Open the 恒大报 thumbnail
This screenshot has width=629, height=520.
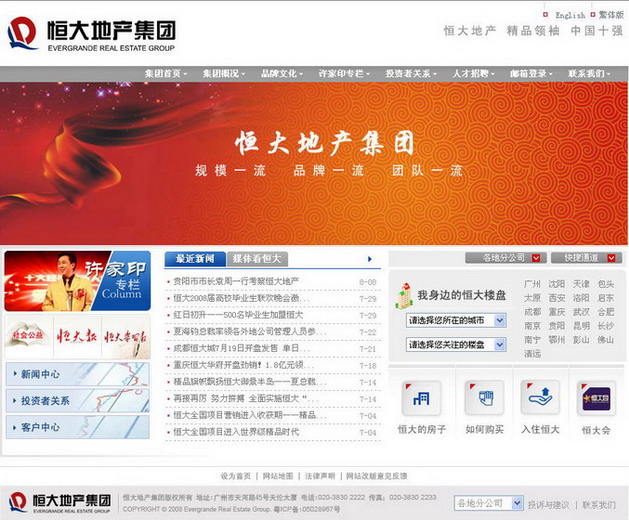pyautogui.click(x=77, y=336)
